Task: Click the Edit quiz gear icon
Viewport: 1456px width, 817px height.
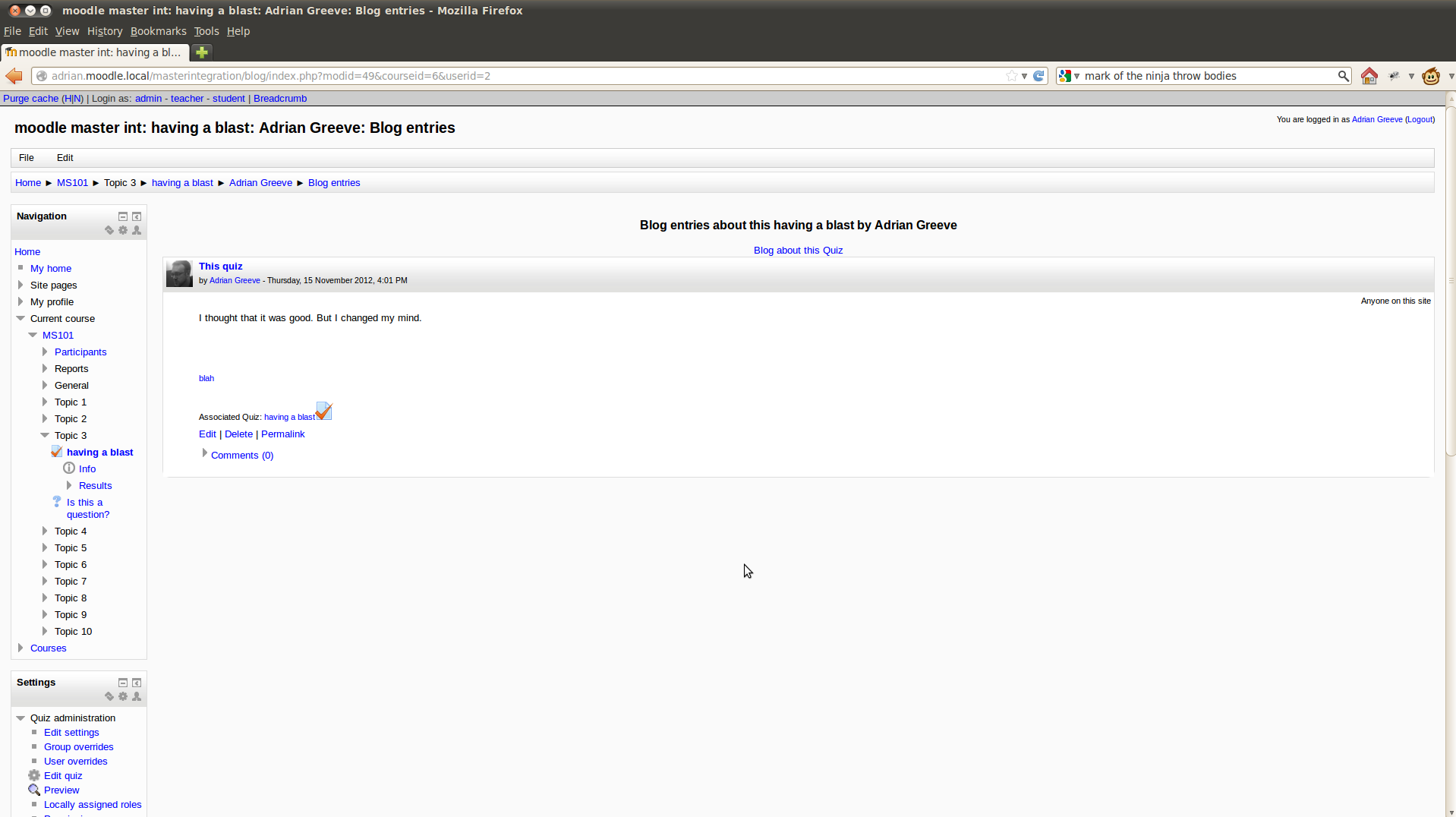Action: [x=34, y=776]
